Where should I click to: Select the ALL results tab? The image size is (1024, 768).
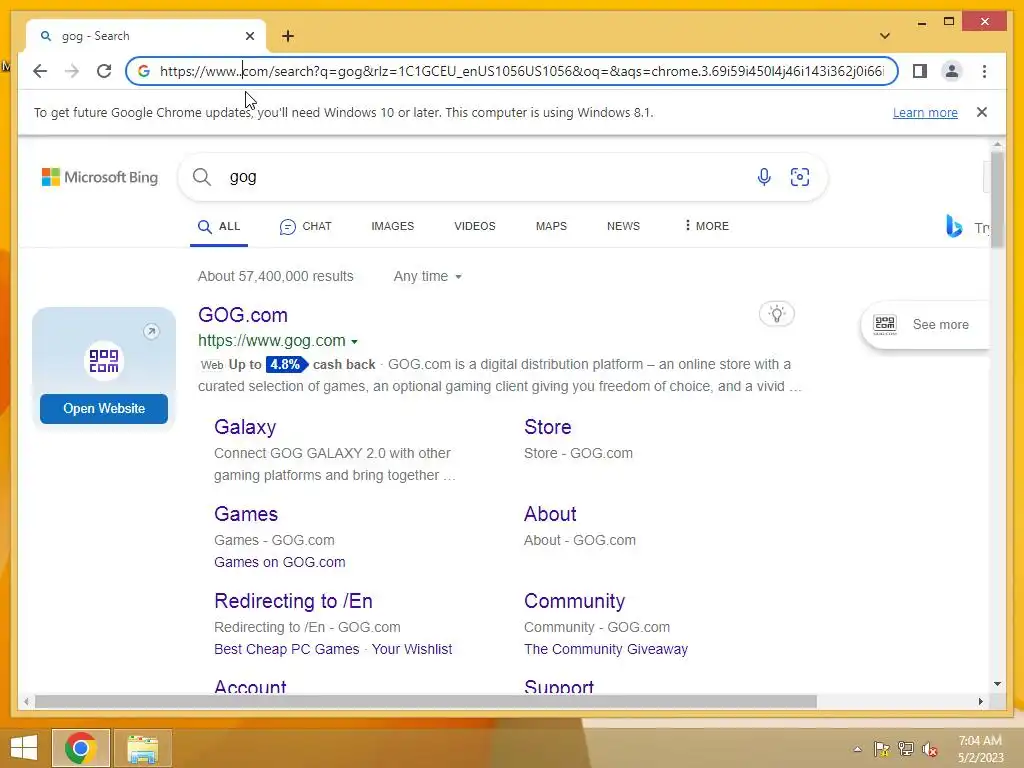(x=219, y=226)
